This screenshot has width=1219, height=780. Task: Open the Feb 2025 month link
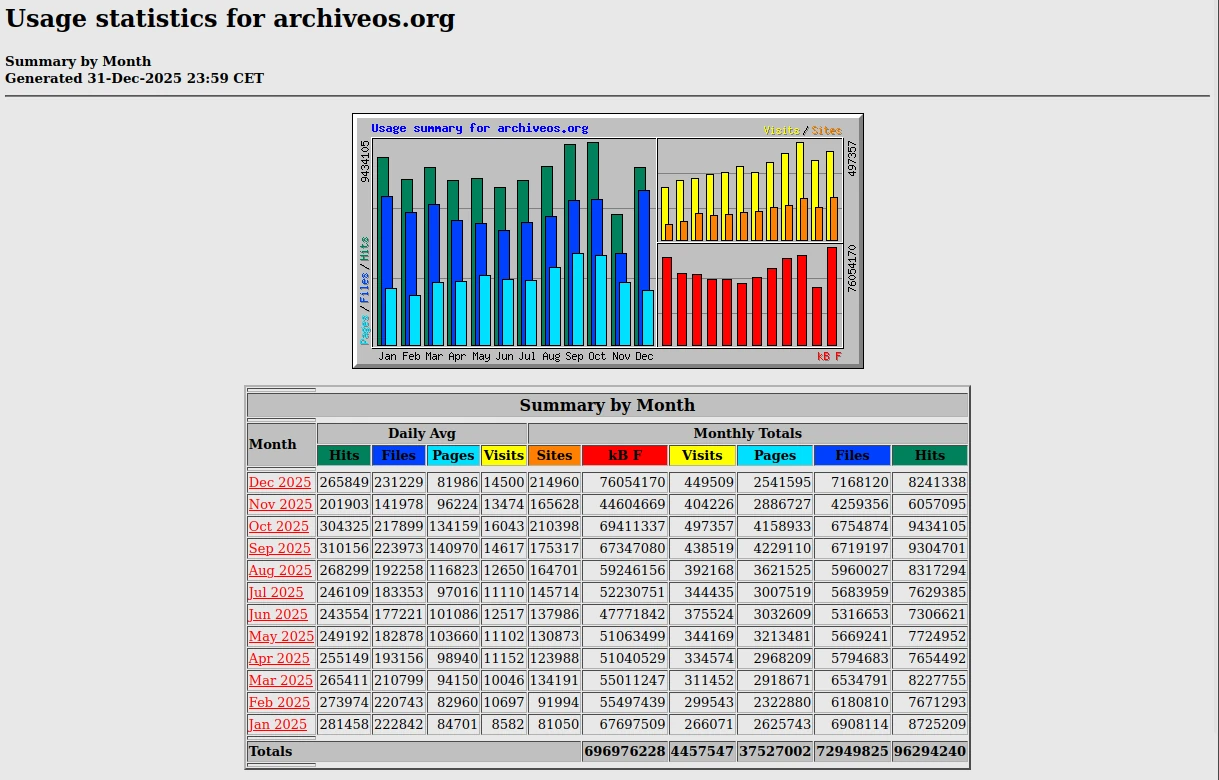[x=279, y=703]
